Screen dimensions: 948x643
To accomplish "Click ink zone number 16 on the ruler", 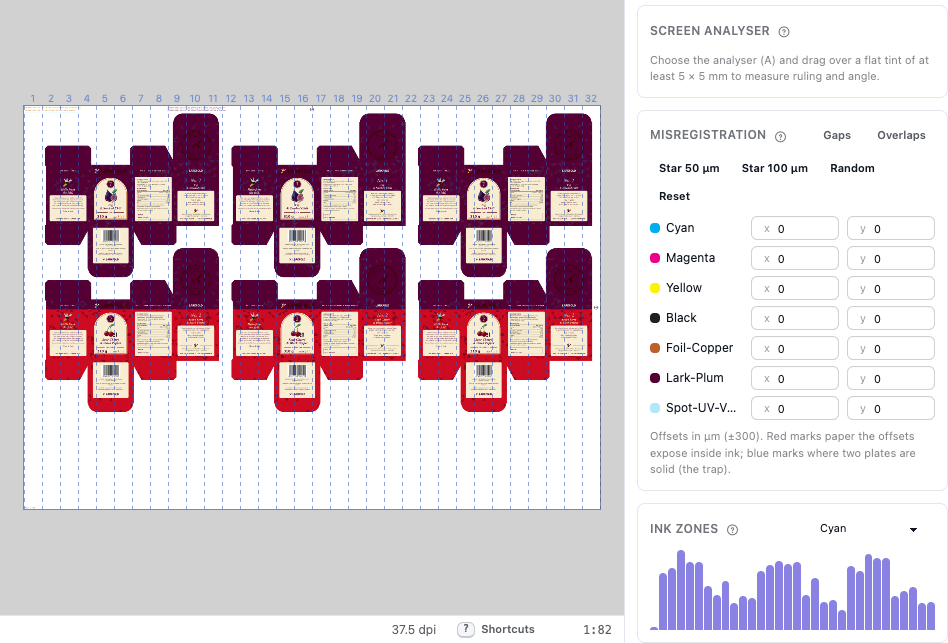I will (303, 99).
